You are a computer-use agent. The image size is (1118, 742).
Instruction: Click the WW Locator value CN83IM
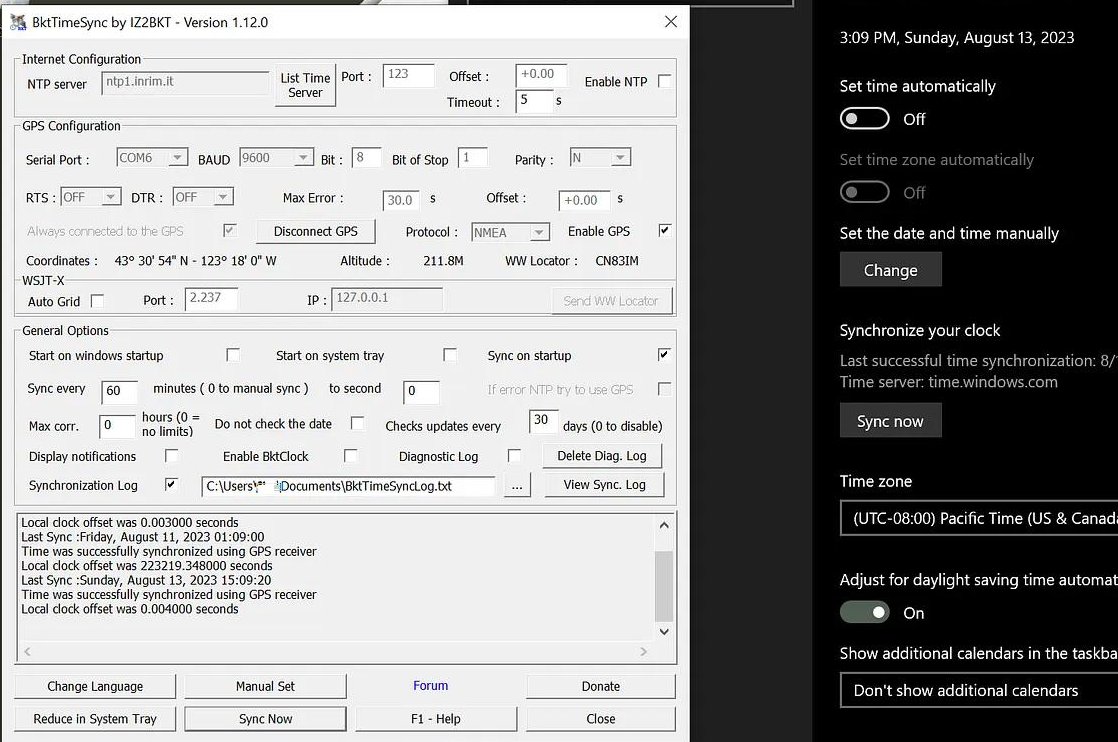pyautogui.click(x=617, y=261)
